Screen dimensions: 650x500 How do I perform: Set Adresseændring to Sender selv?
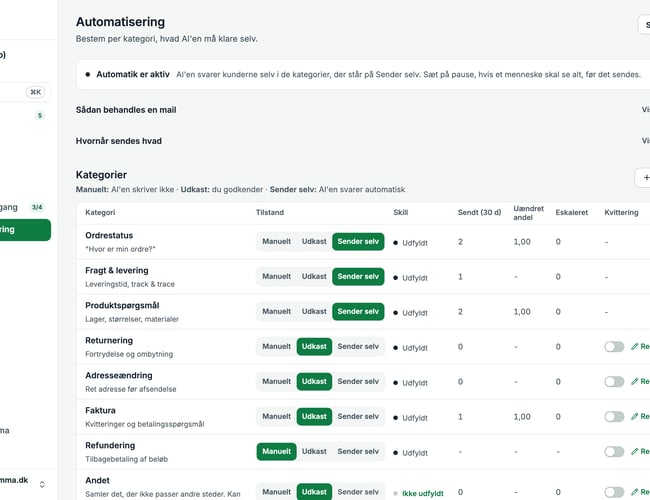pos(358,381)
